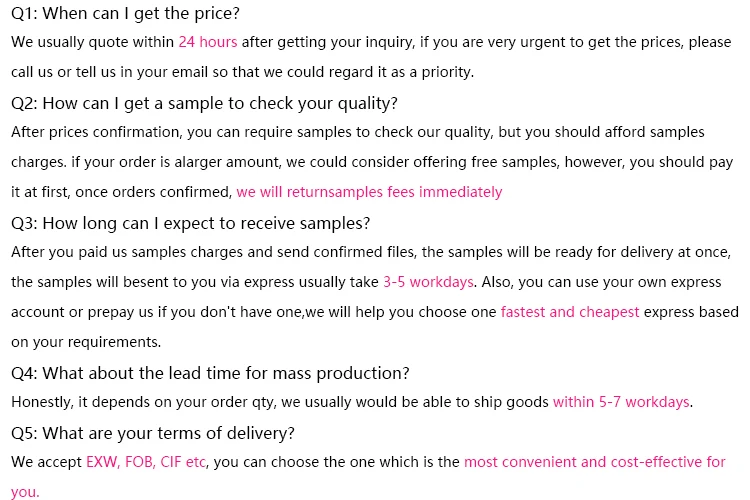Select the Q2 'How can I get a sample' heading

pyautogui.click(x=204, y=102)
